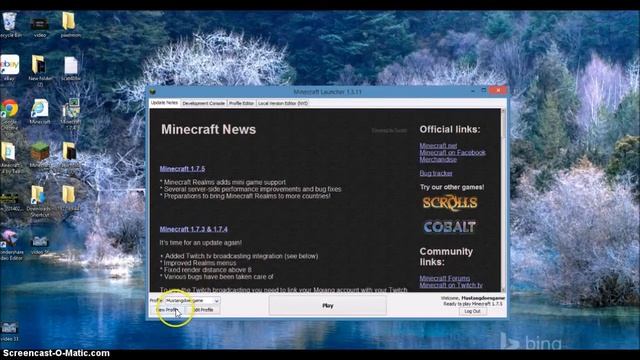The image size is (640, 360).
Task: Visit the Merchandise link
Action: point(438,160)
